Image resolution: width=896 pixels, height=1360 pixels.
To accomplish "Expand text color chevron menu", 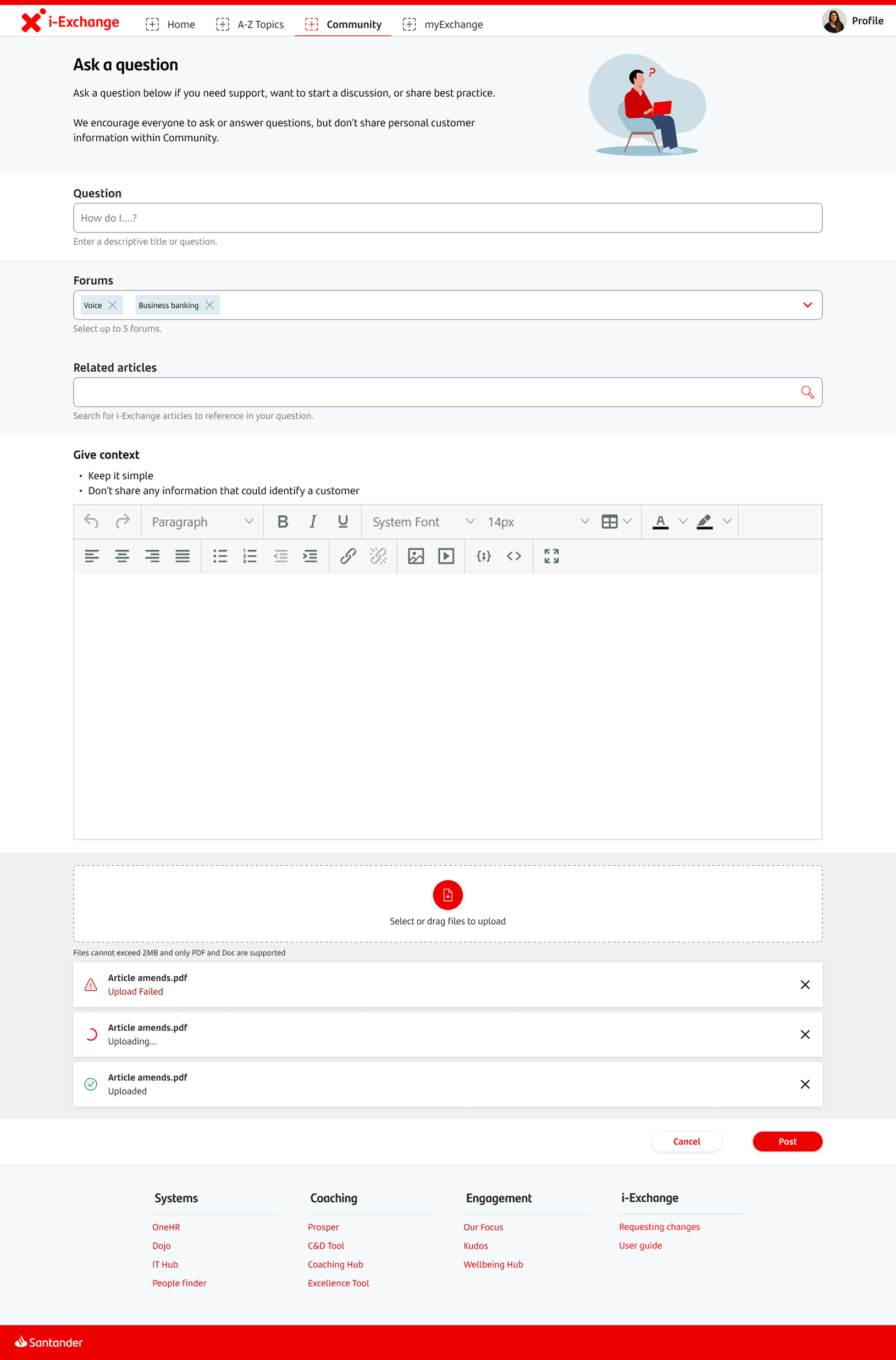I will (x=683, y=521).
